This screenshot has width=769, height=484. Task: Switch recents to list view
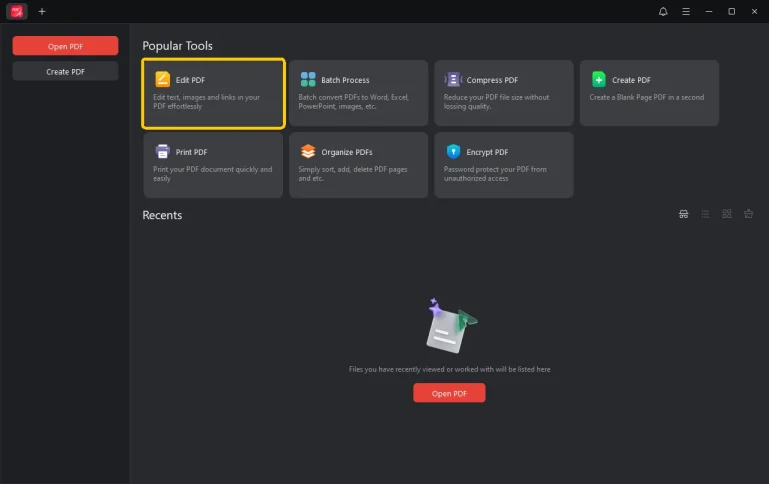coord(705,214)
